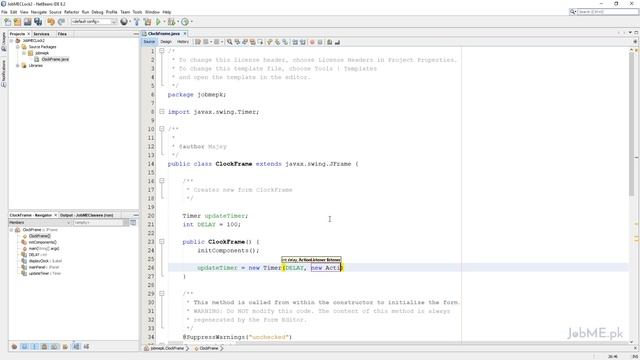640x360 pixels.
Task: Toggle Fully Qualified Names in Navigator
Action: click(65, 347)
